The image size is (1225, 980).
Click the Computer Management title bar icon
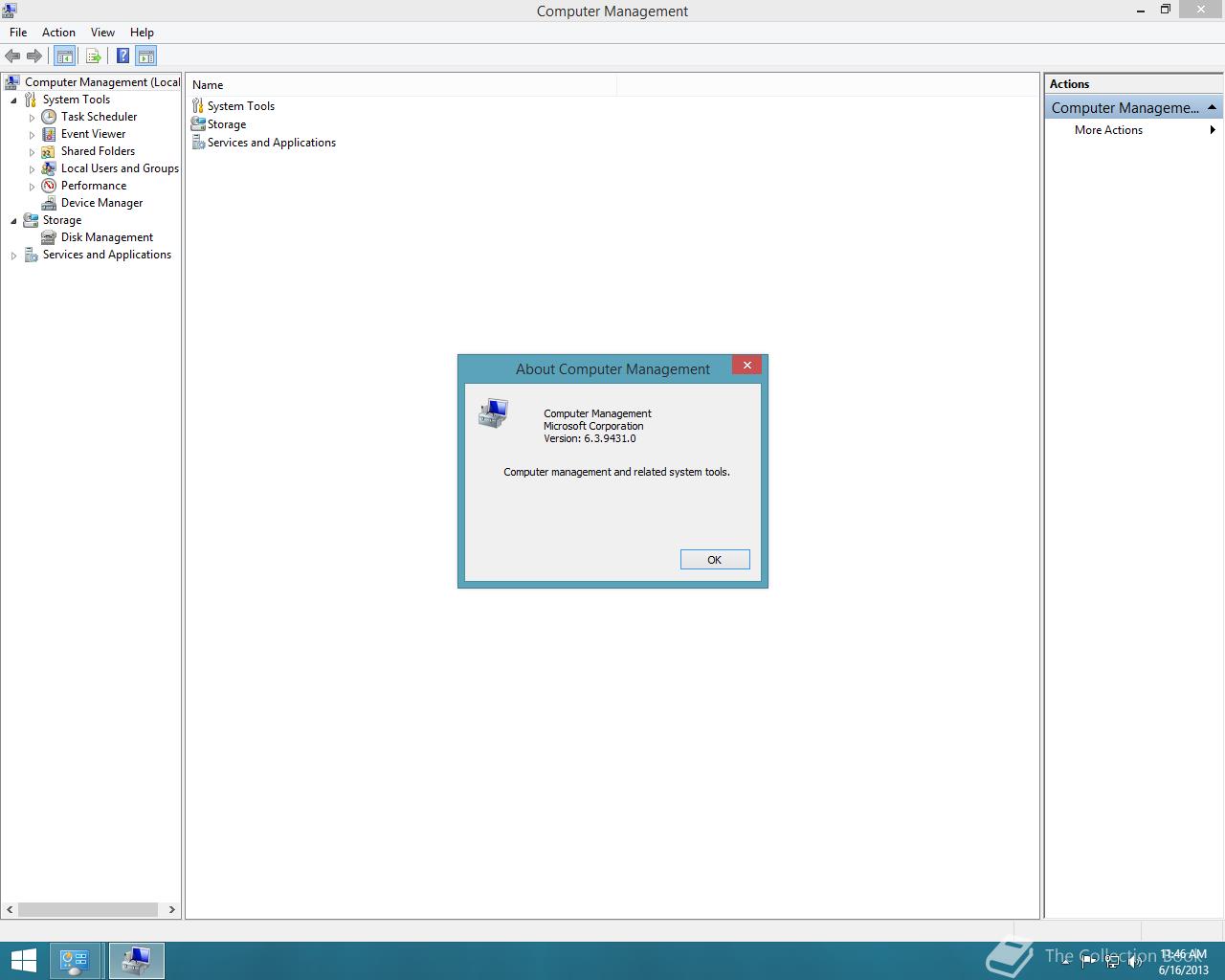tap(10, 11)
